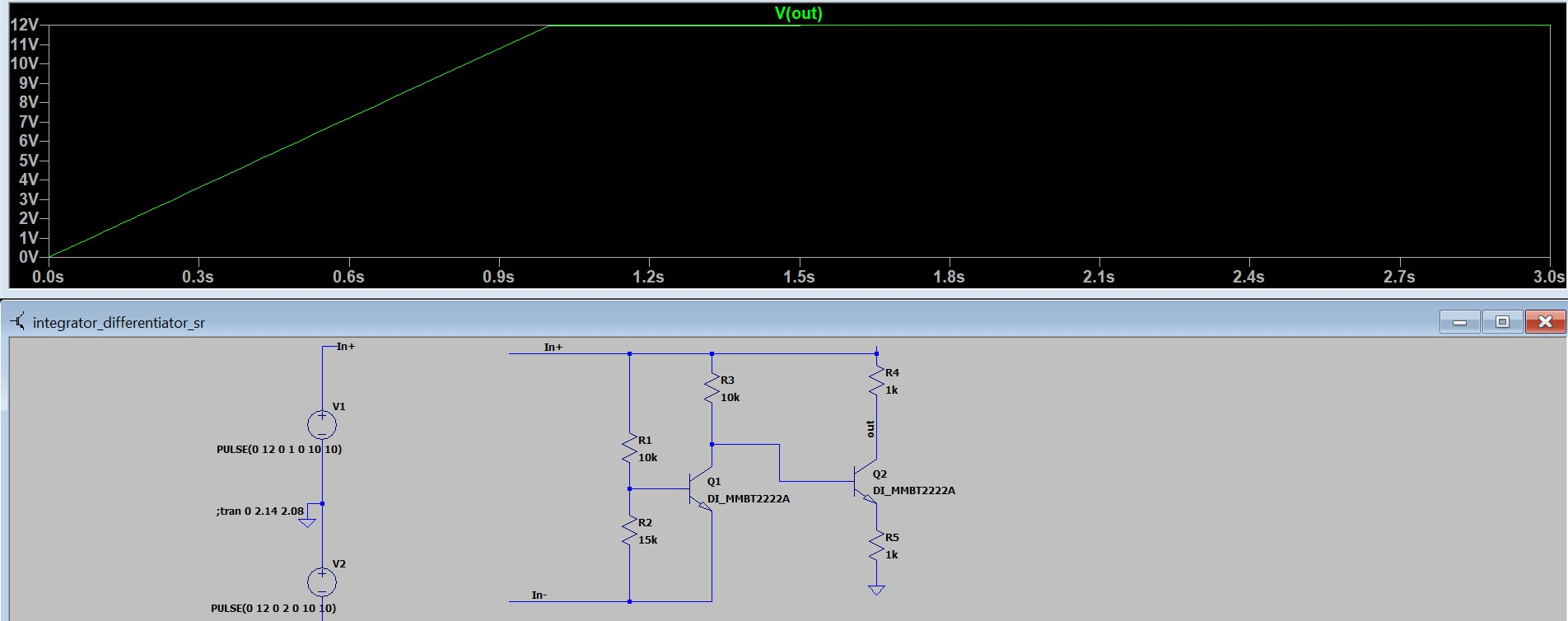Click the DI_MMBT2222A label of Q2
1568x621 pixels.
point(914,490)
